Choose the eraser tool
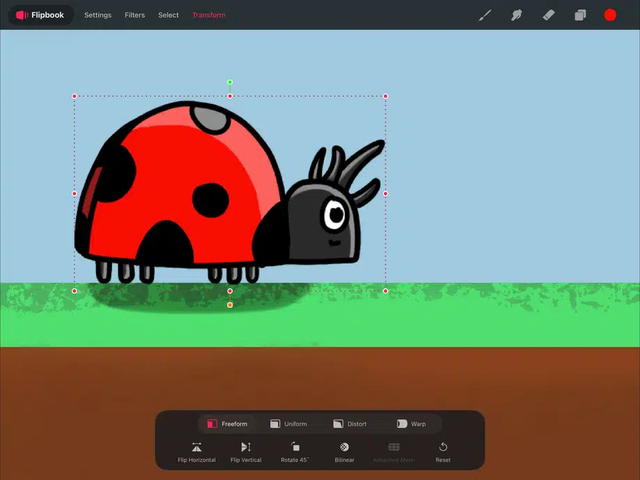The image size is (640, 480). pyautogui.click(x=548, y=15)
